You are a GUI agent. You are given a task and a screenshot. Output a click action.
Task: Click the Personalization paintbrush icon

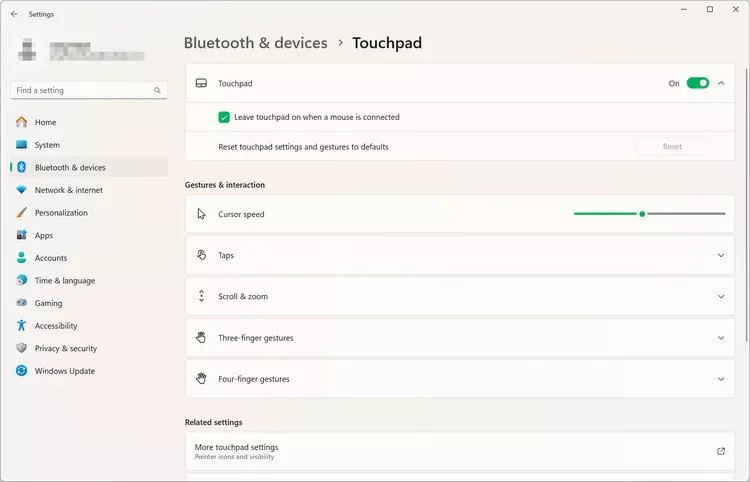coord(21,213)
